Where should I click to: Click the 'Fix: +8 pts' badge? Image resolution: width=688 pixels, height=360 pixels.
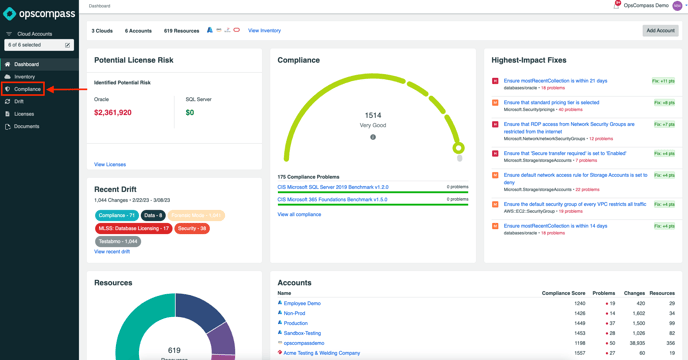tap(664, 103)
